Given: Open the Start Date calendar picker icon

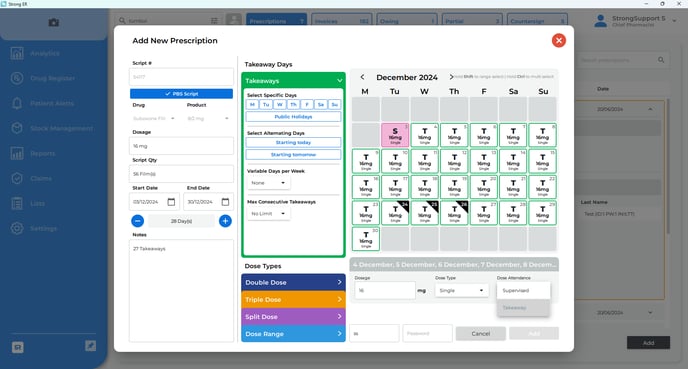Looking at the screenshot, I should (171, 202).
